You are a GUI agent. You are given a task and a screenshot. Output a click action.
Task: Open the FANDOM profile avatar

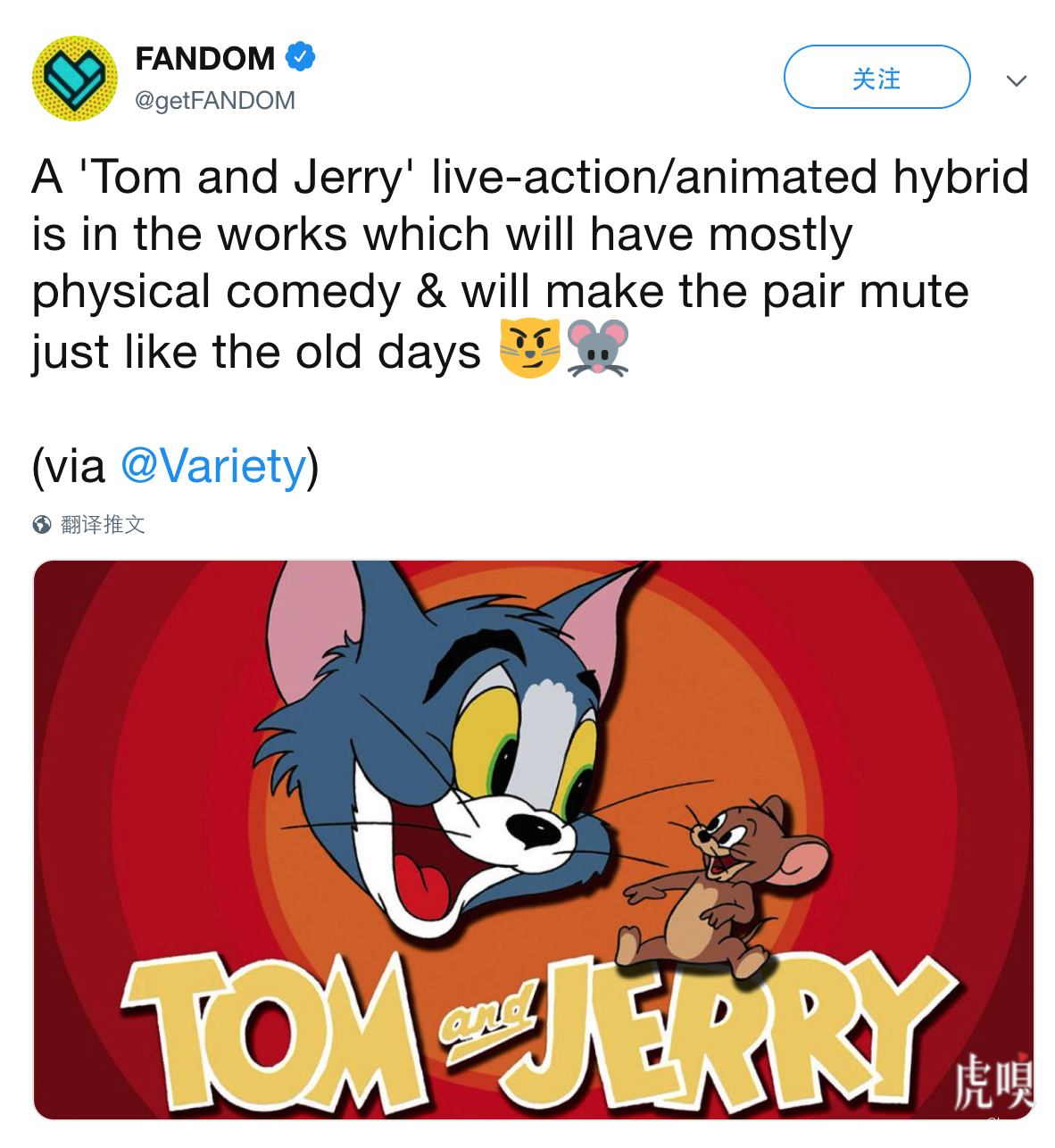[75, 79]
